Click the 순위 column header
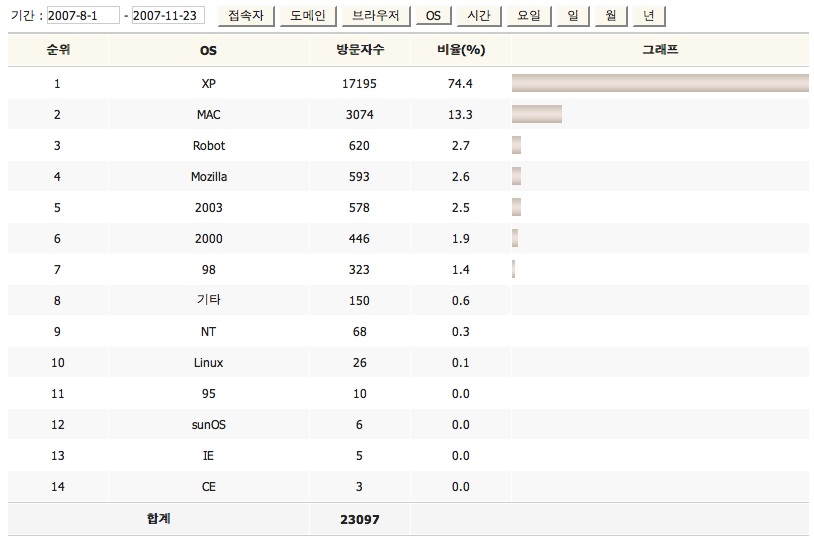Image resolution: width=814 pixels, height=540 pixels. coord(58,50)
